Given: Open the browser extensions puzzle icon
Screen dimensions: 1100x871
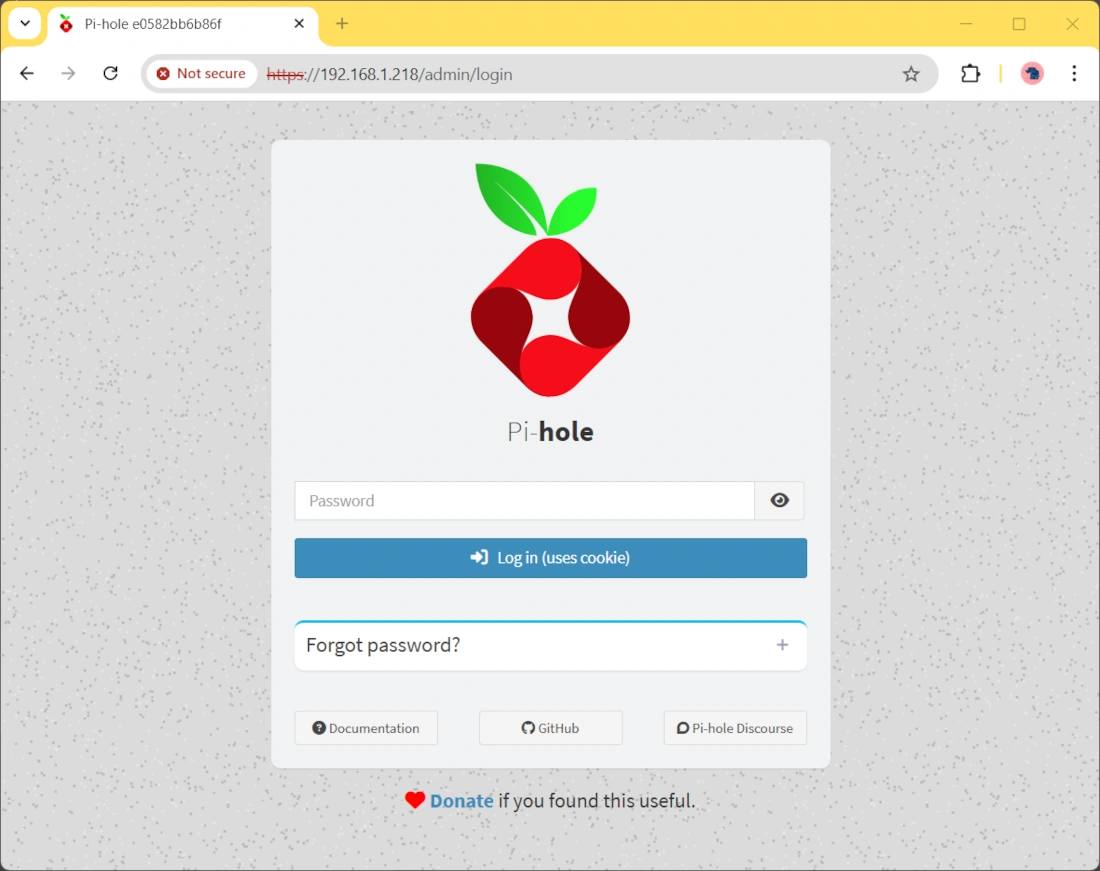Looking at the screenshot, I should click(970, 73).
